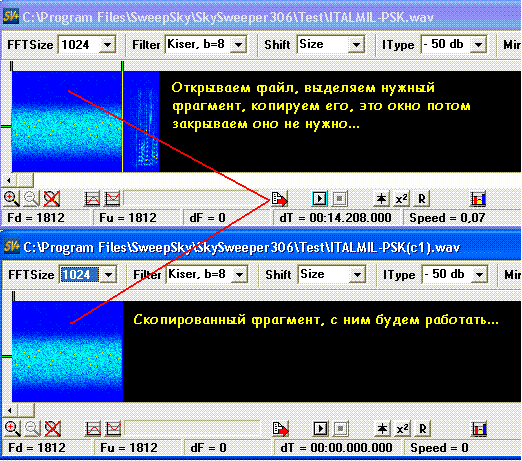Open IType -50 db dropdown in bottom window
This screenshot has height=461, width=522.
(480, 275)
